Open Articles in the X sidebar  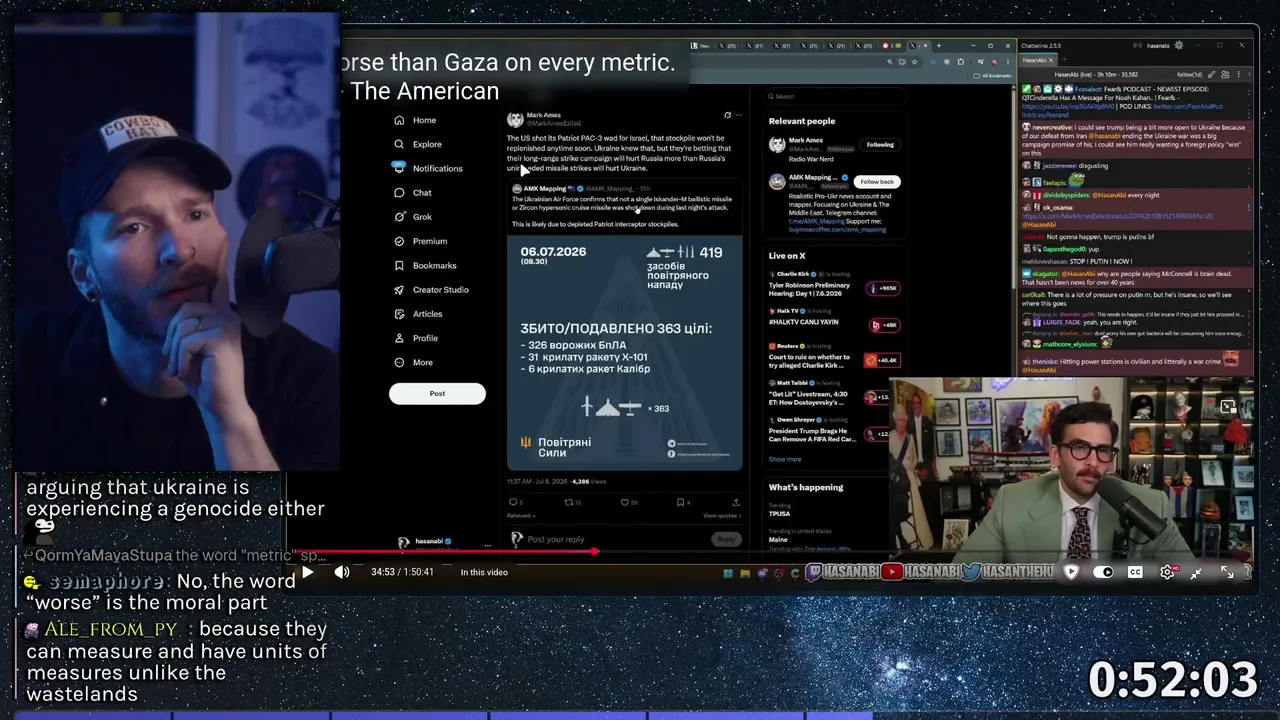(x=417, y=314)
